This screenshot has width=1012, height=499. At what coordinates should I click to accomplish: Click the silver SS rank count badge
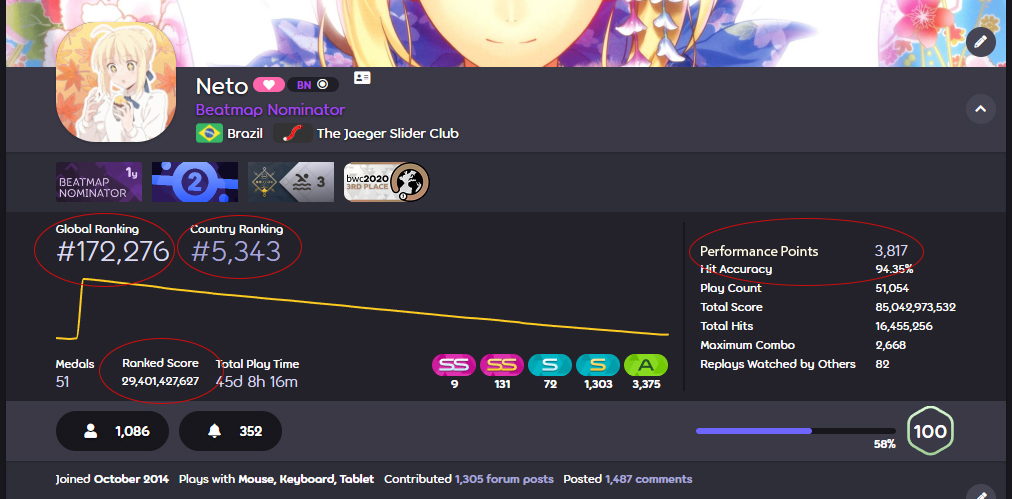[454, 365]
